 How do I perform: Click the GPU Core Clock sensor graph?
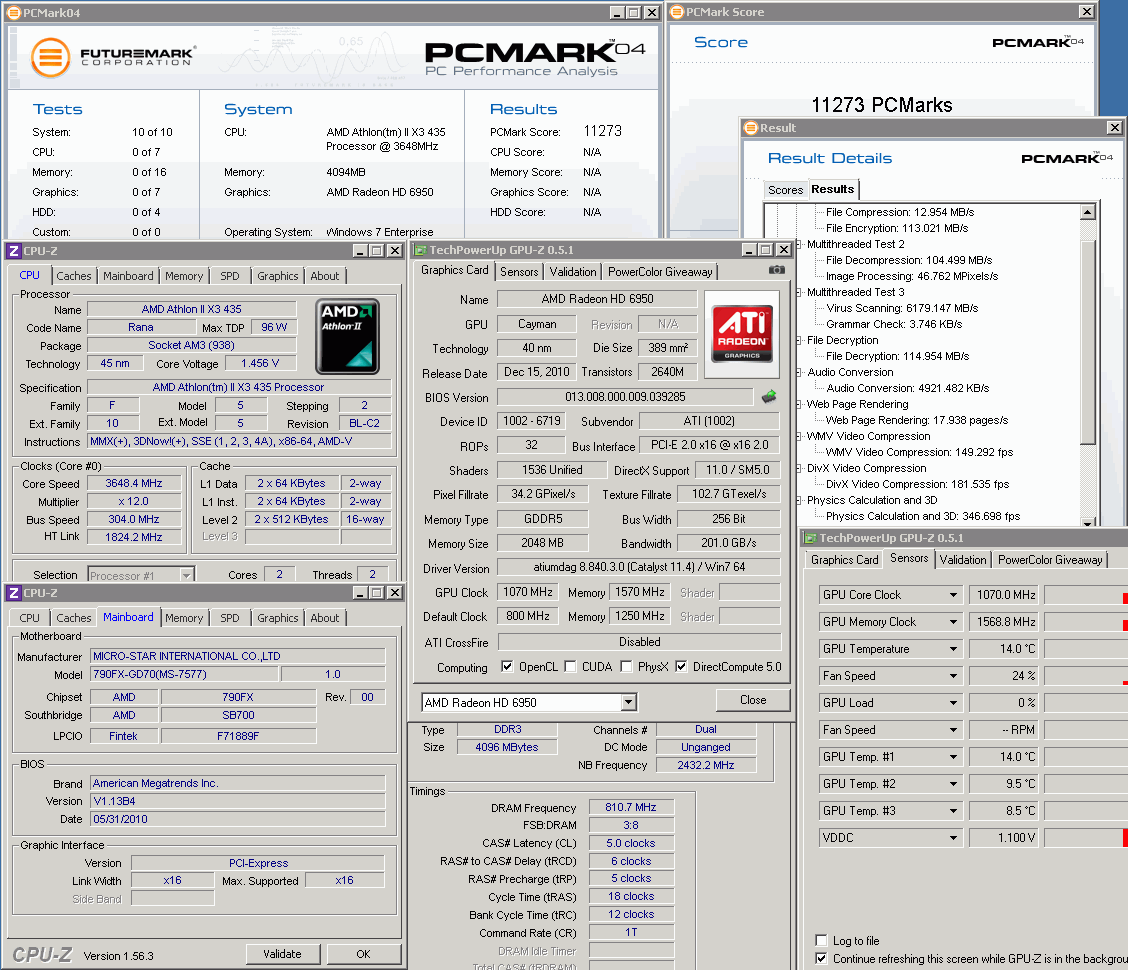[1086, 595]
